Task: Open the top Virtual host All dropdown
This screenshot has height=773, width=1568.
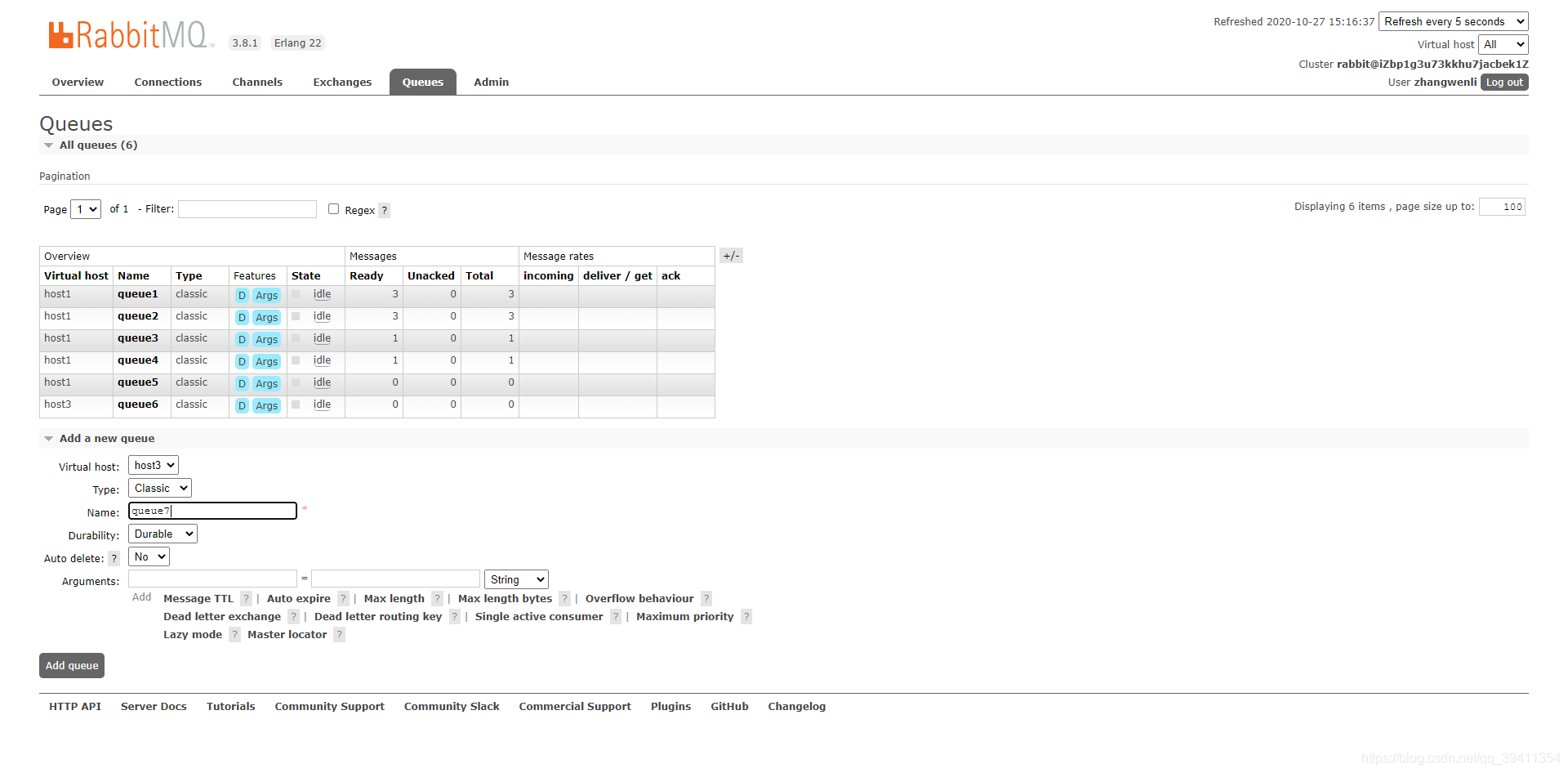Action: pyautogui.click(x=1503, y=44)
